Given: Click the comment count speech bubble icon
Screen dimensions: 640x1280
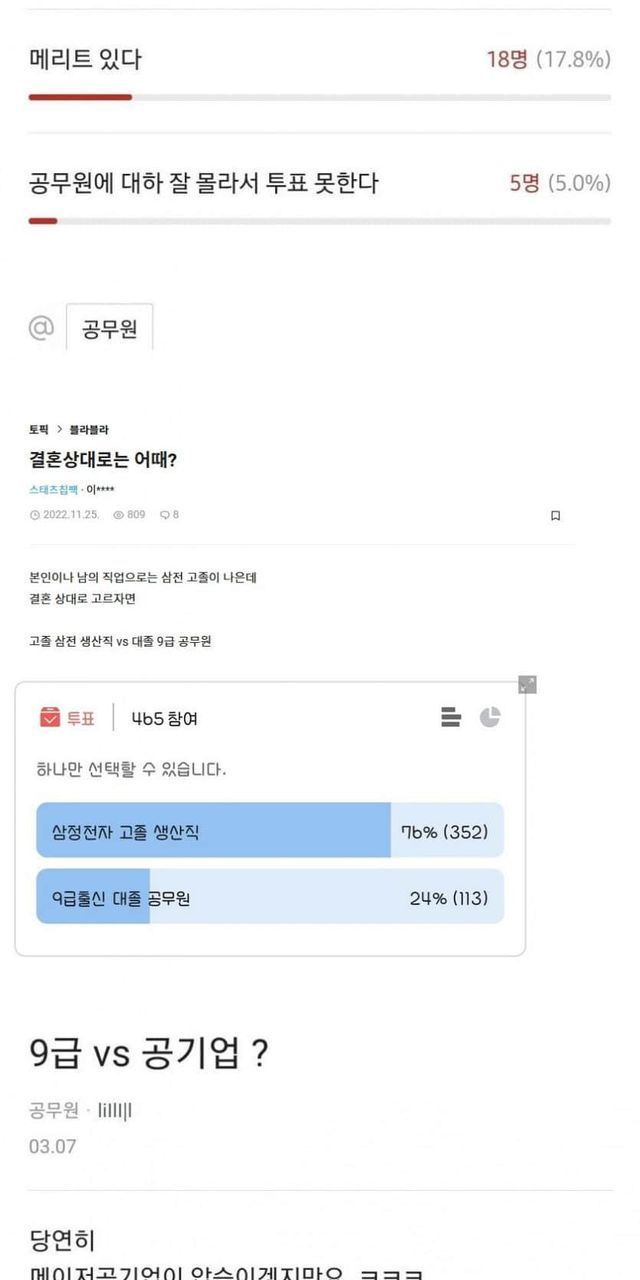Looking at the screenshot, I should (165, 515).
